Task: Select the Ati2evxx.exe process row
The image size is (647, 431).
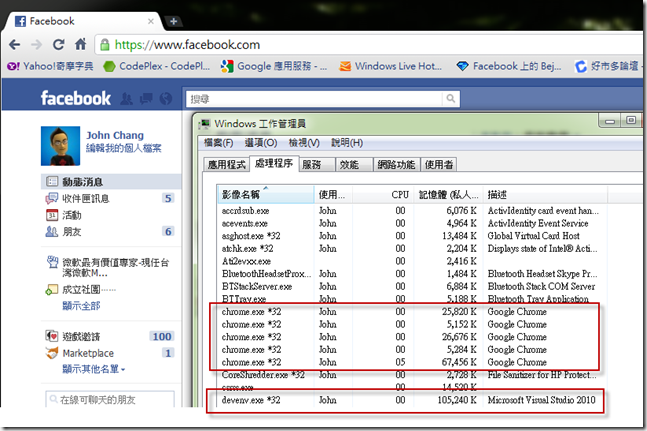Action: (411, 261)
